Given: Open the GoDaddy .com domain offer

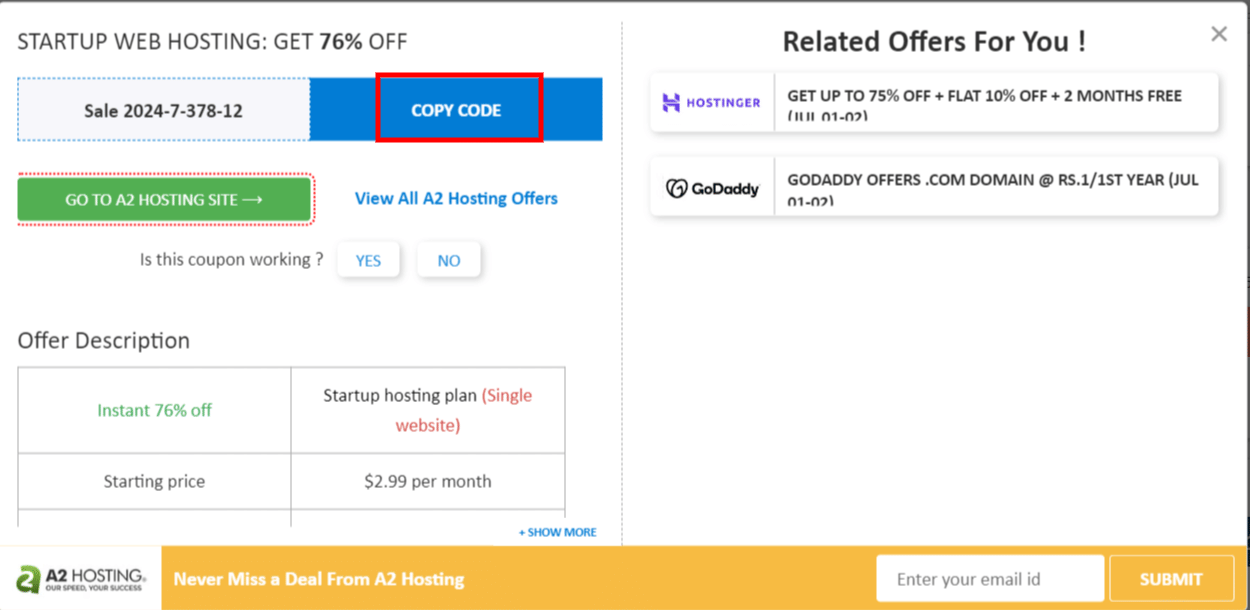Looking at the screenshot, I should pos(995,188).
